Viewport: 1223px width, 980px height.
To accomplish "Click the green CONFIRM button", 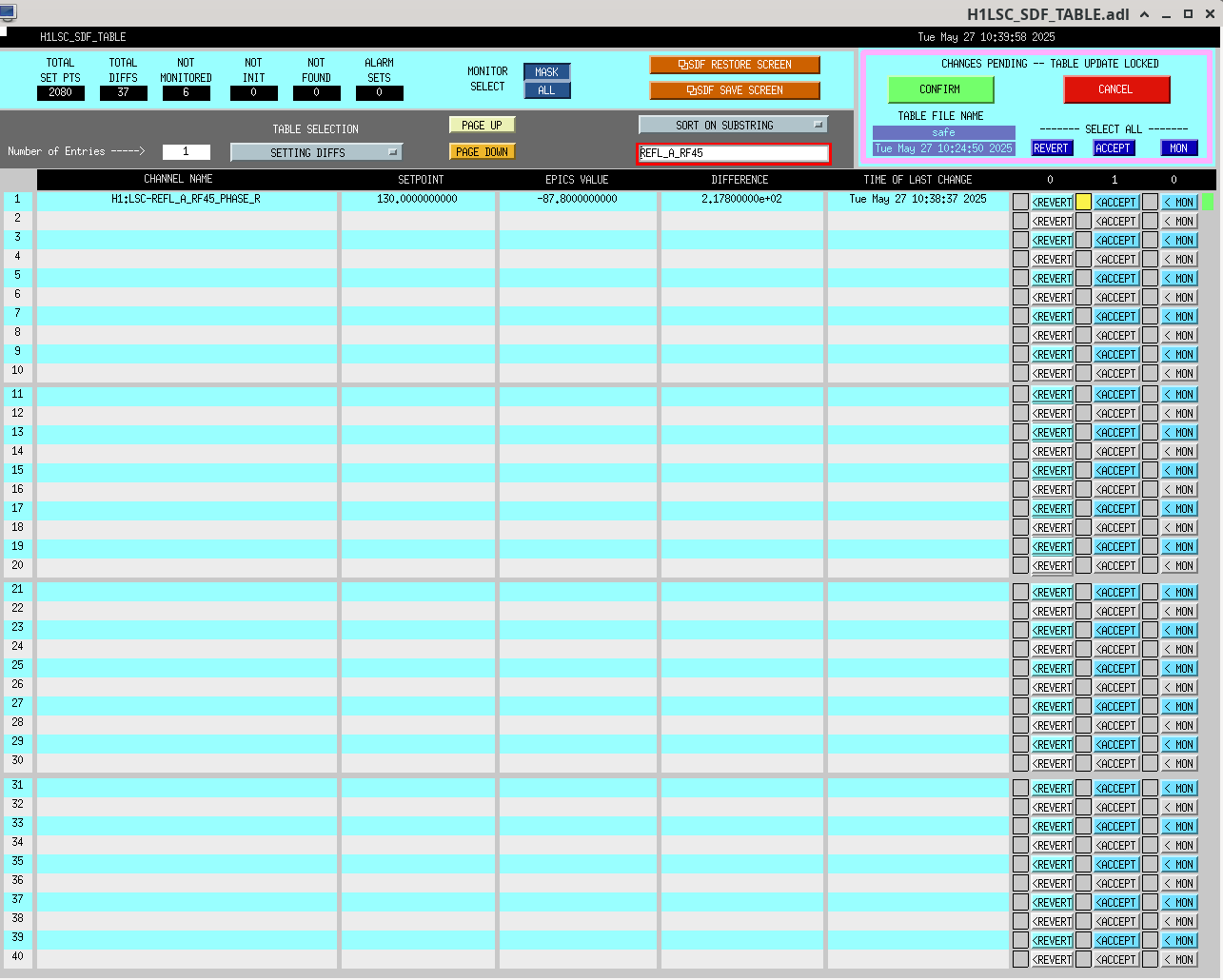I will pos(940,89).
